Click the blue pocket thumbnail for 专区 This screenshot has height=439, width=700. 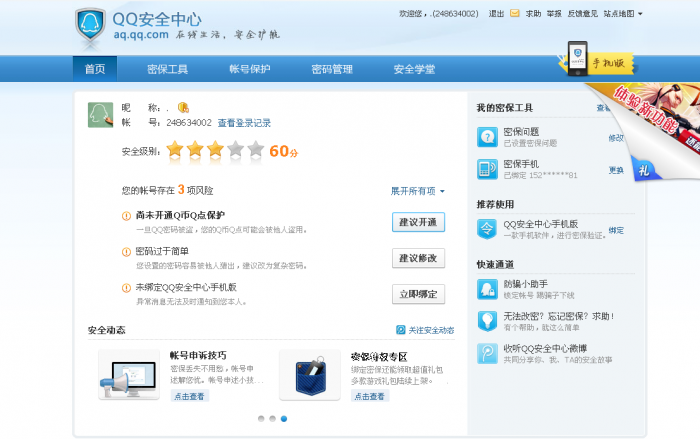[x=310, y=374]
